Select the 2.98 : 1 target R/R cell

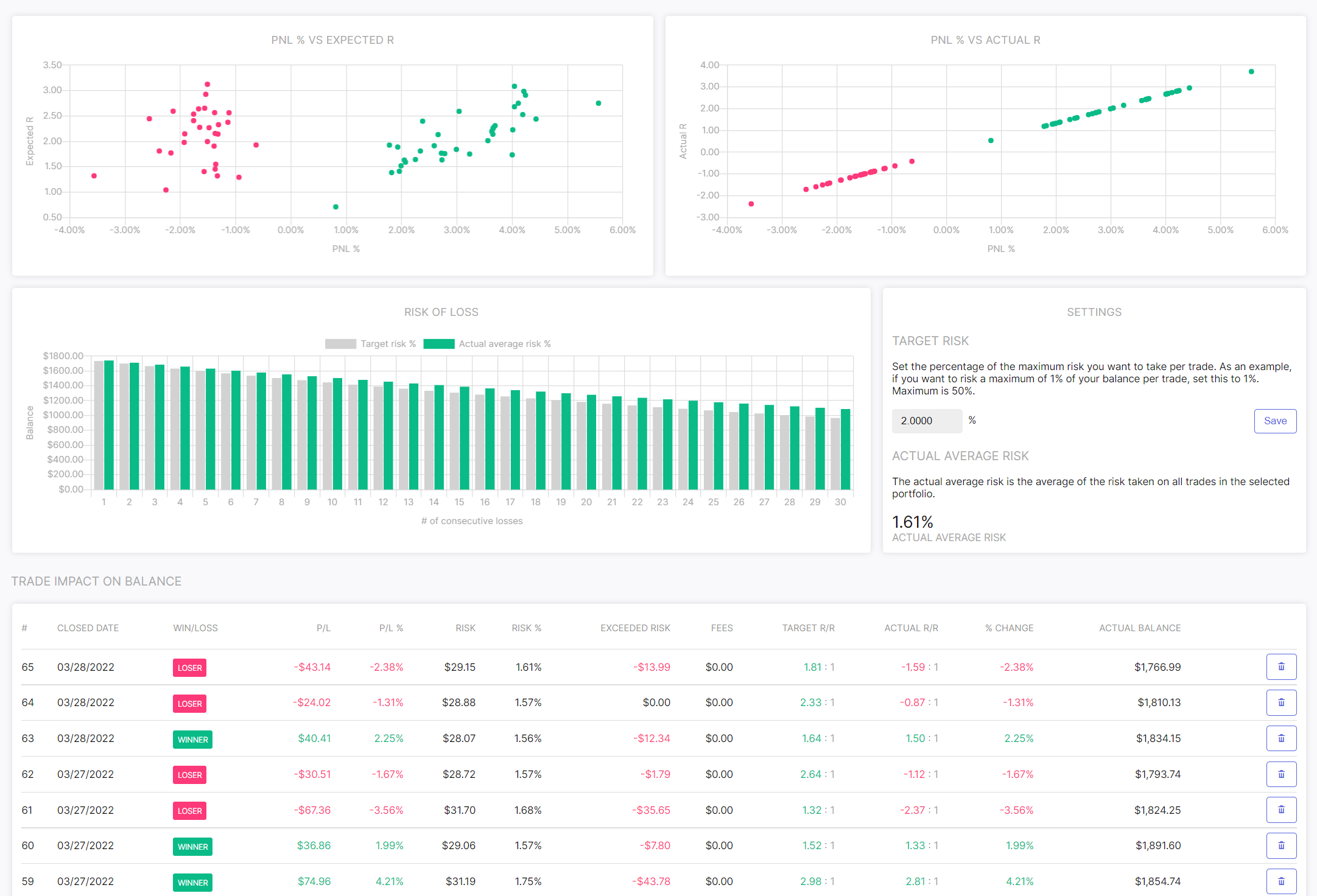point(817,881)
